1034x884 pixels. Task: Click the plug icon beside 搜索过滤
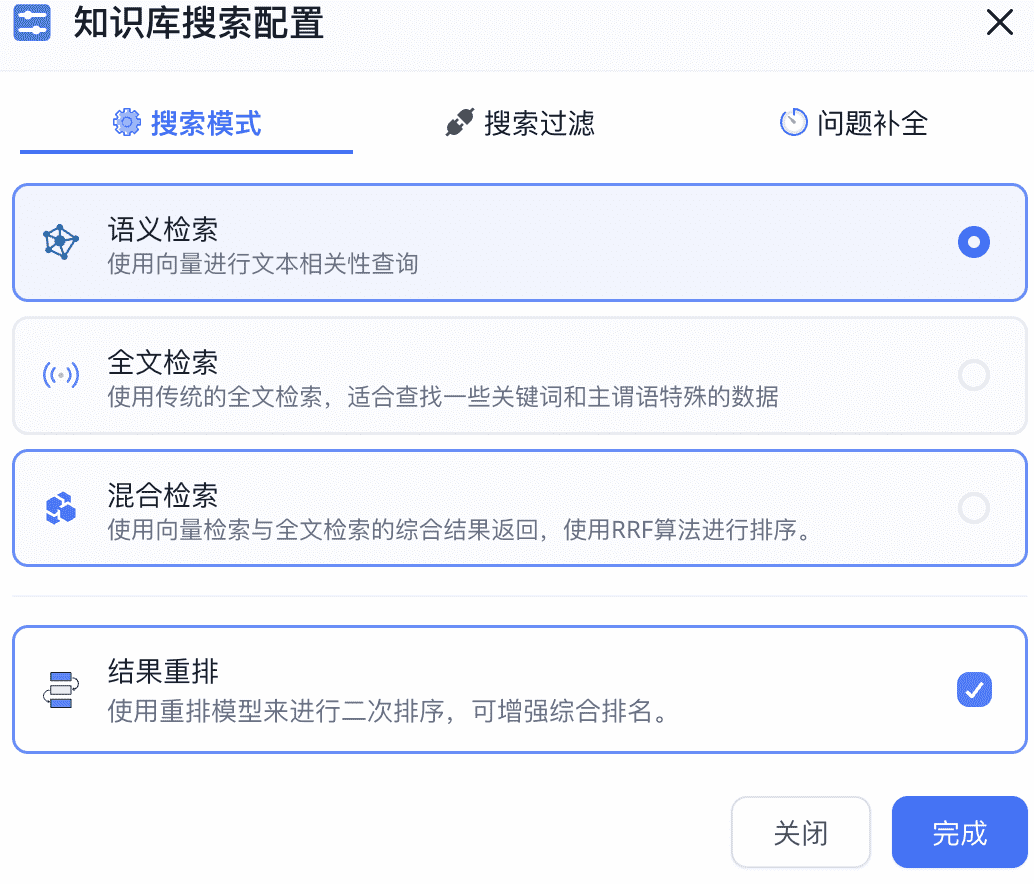(459, 123)
